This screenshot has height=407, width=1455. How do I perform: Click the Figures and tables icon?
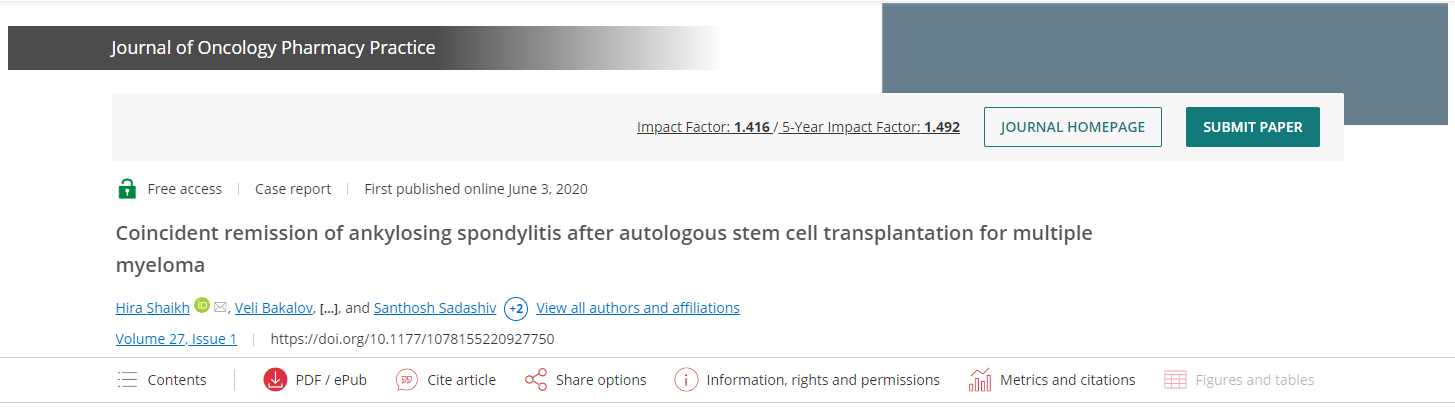pos(1176,380)
